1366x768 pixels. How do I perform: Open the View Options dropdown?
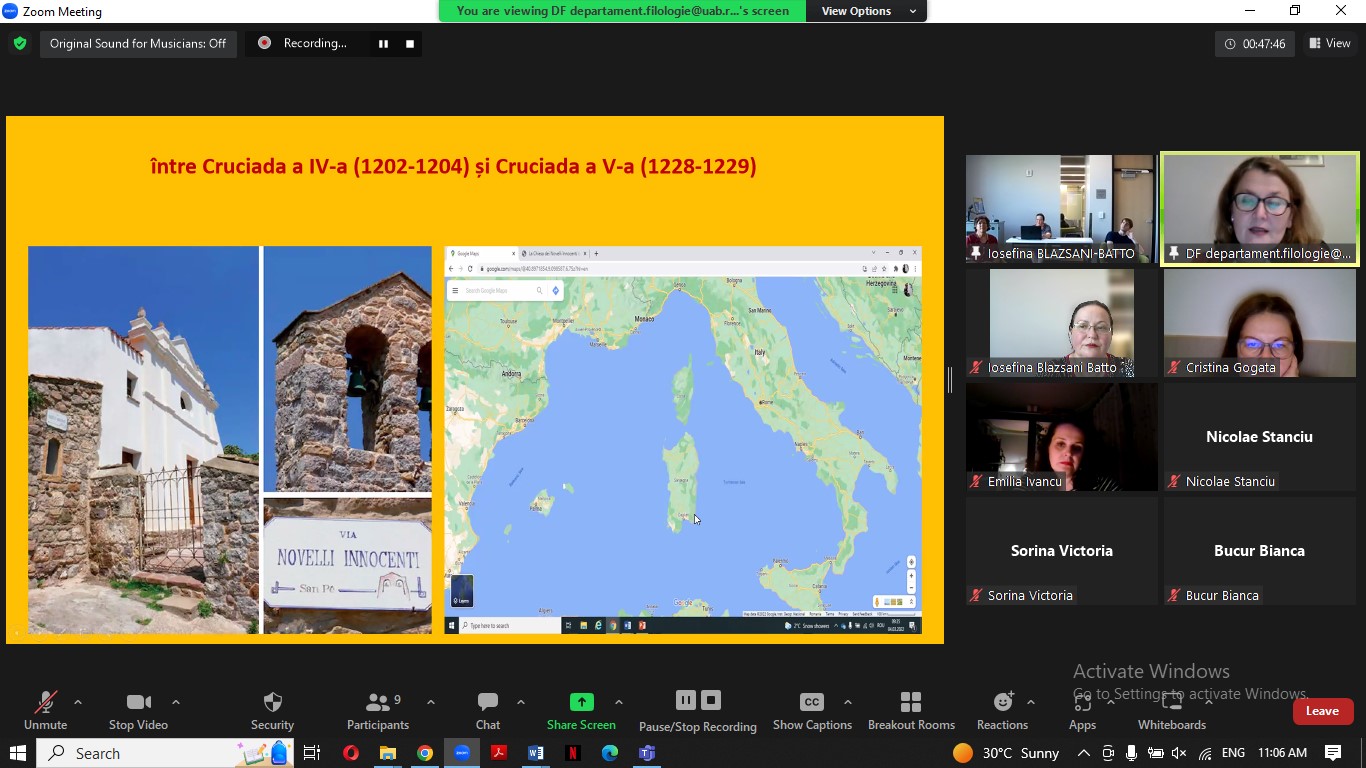(x=866, y=11)
